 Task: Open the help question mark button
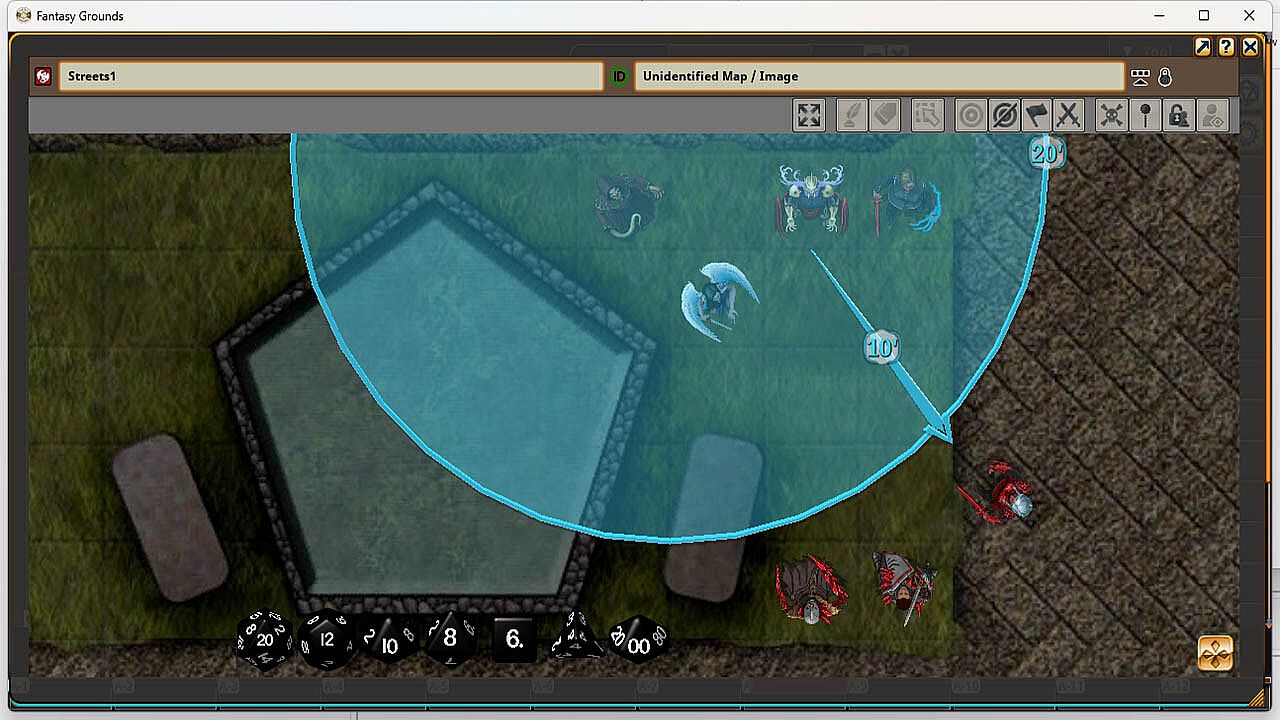(1226, 47)
